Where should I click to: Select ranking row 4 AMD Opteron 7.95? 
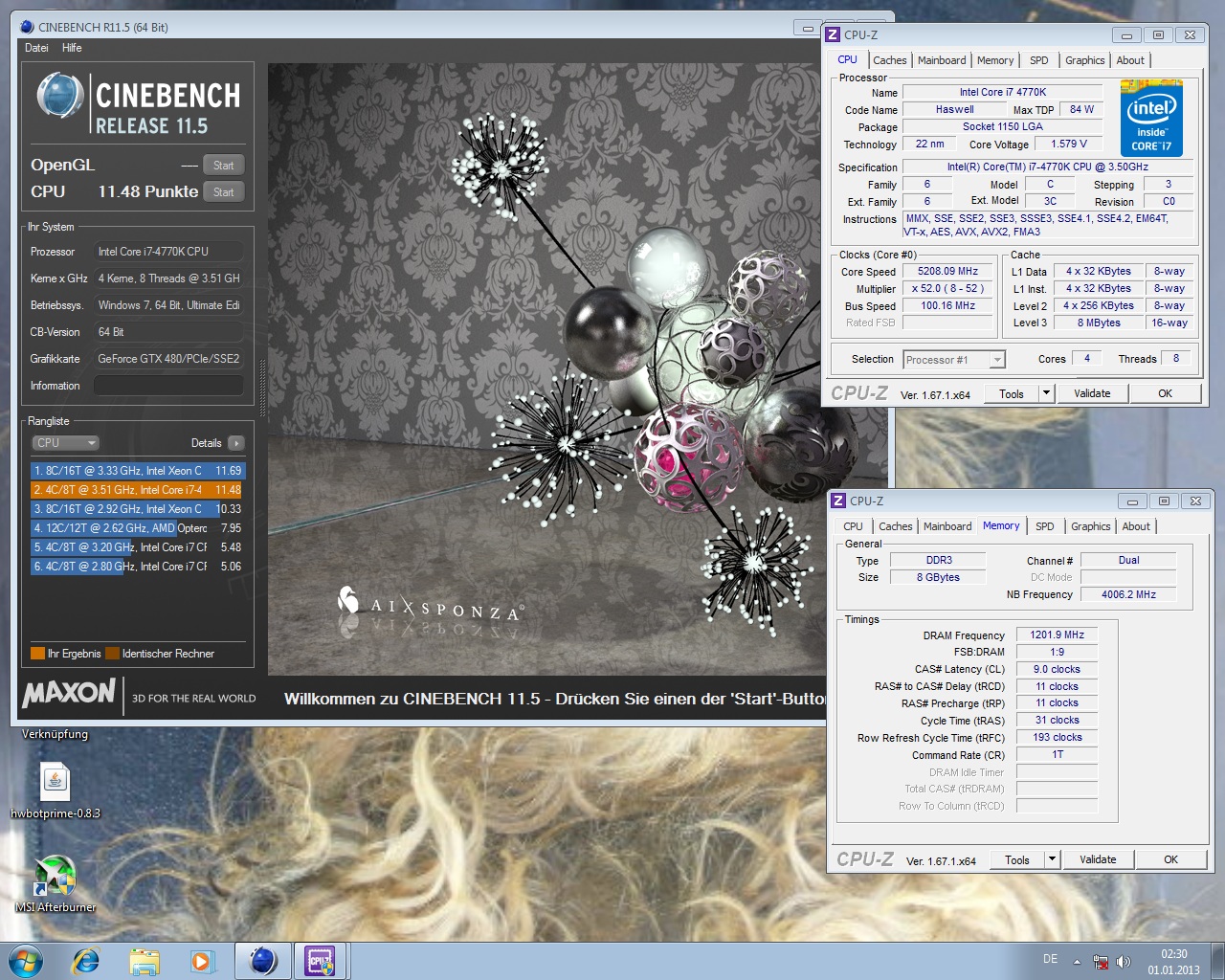(x=138, y=528)
